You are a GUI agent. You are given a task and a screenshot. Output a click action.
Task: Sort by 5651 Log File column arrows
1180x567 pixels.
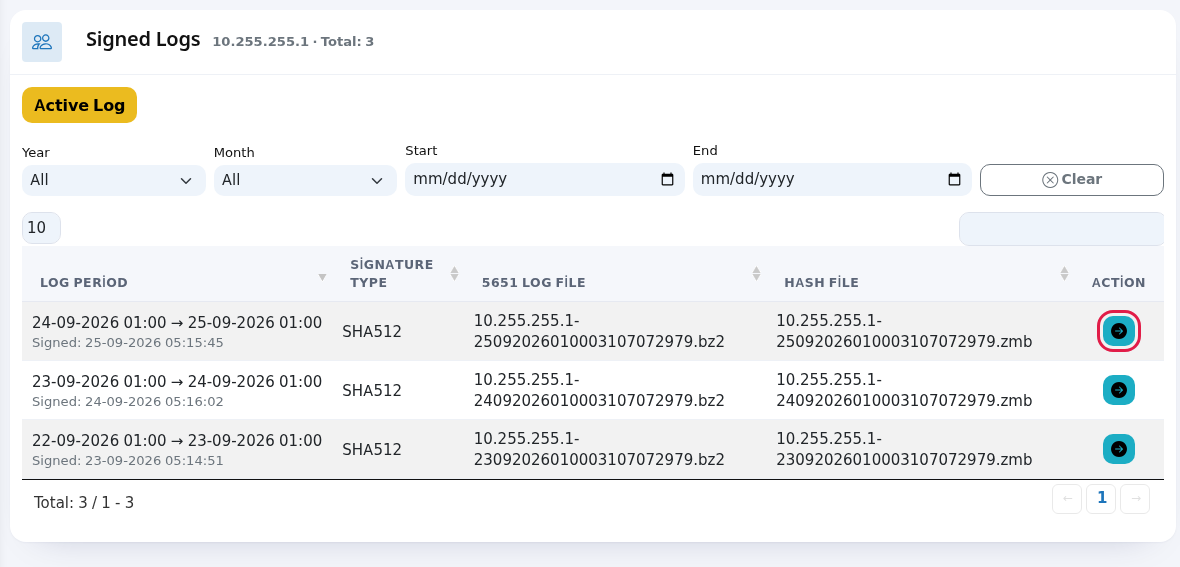coord(756,273)
